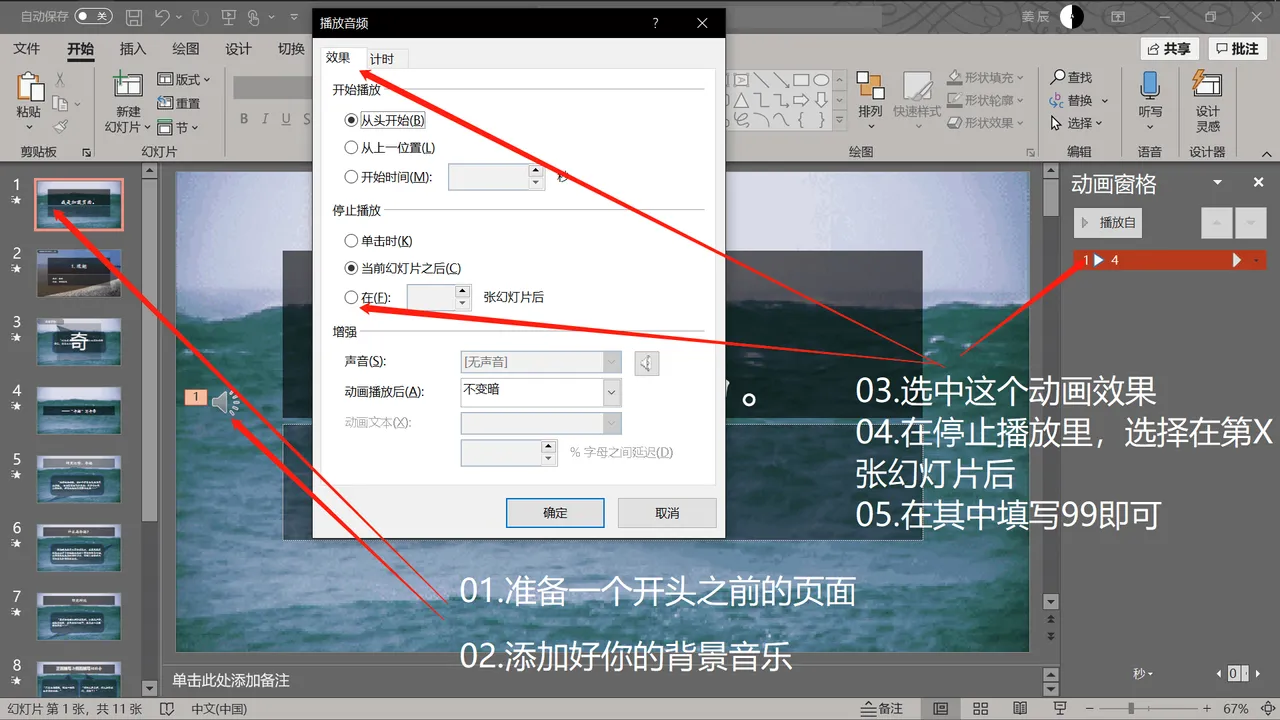
Task: Open the 设计 ribbon tab
Action: click(x=238, y=49)
